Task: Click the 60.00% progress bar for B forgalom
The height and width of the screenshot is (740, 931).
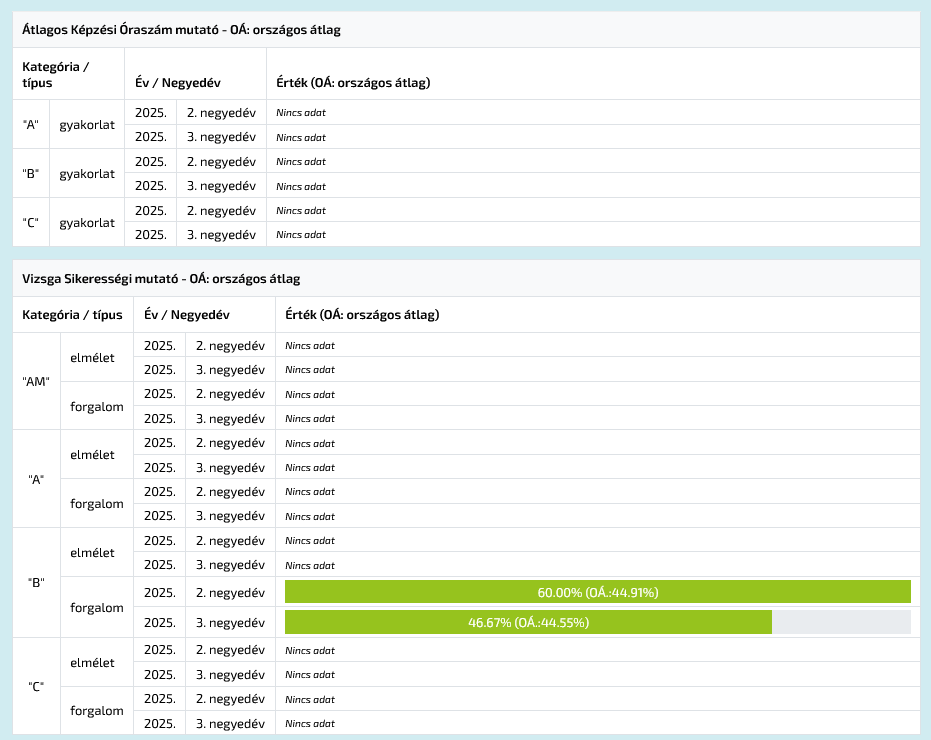Action: pos(597,592)
